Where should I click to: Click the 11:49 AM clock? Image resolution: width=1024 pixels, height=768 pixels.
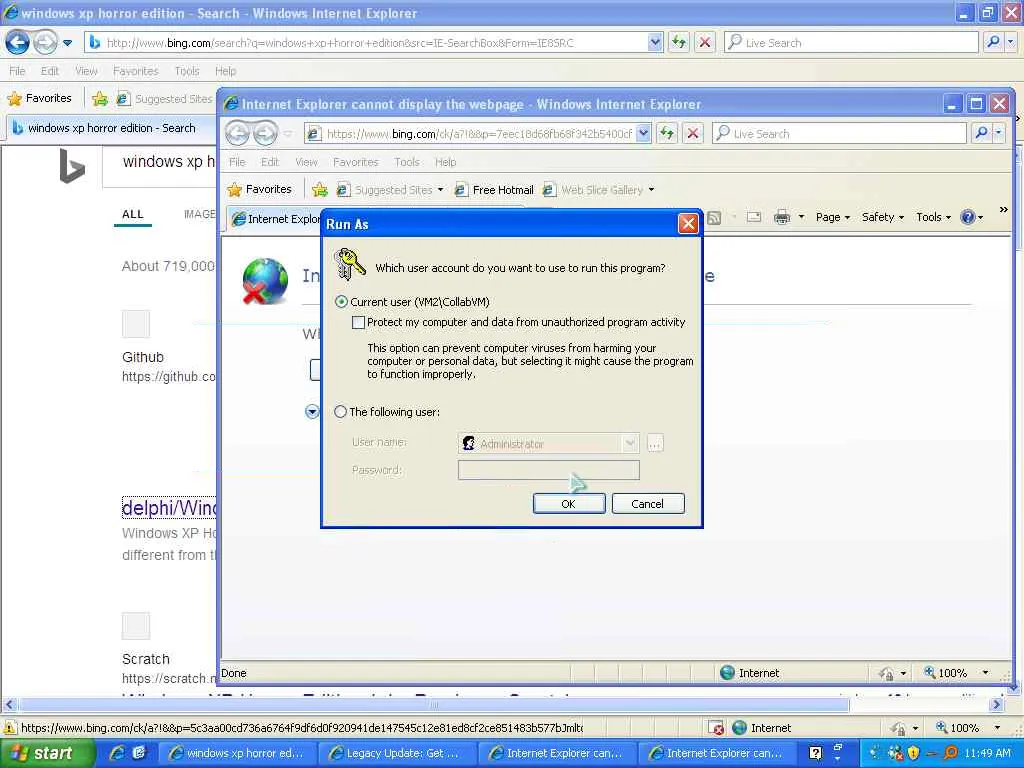pyautogui.click(x=987, y=753)
